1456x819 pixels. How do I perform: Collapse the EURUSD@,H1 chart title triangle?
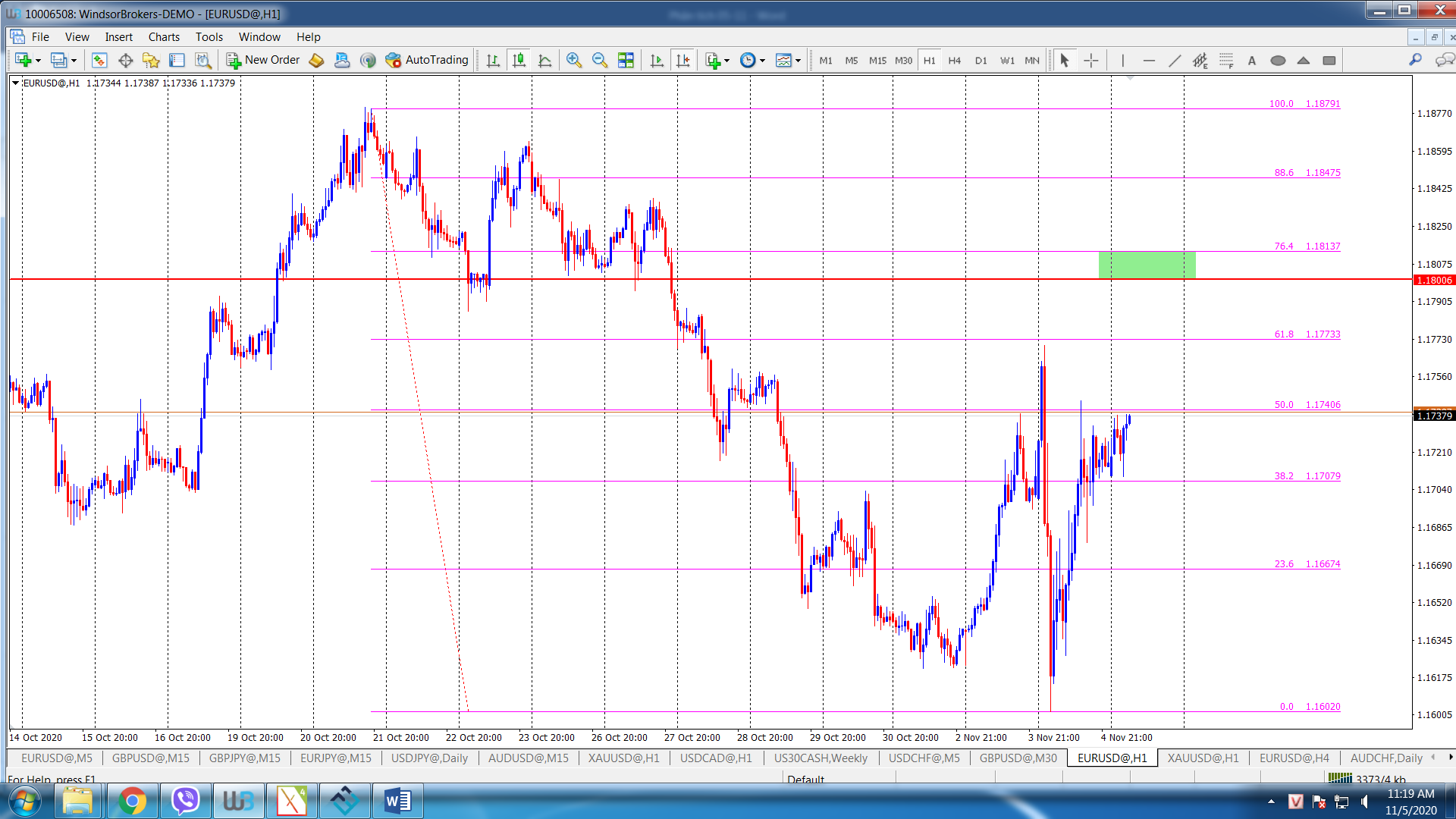pos(15,83)
